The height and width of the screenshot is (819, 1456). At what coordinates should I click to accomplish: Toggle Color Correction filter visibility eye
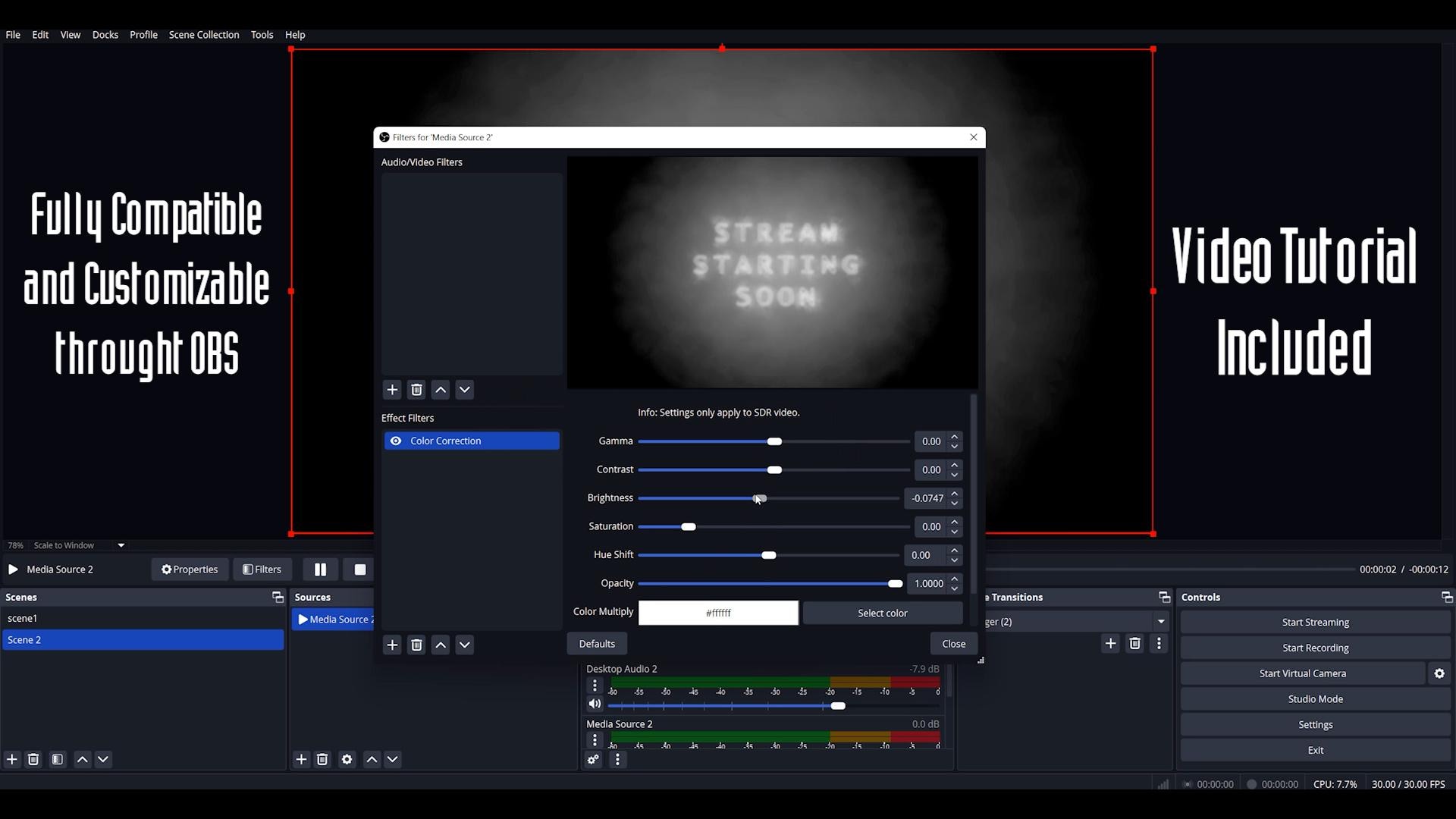coord(396,441)
